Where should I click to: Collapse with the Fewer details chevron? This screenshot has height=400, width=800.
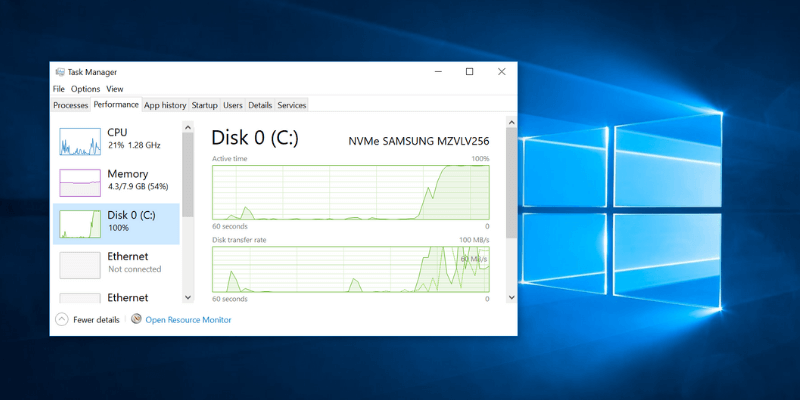point(61,320)
